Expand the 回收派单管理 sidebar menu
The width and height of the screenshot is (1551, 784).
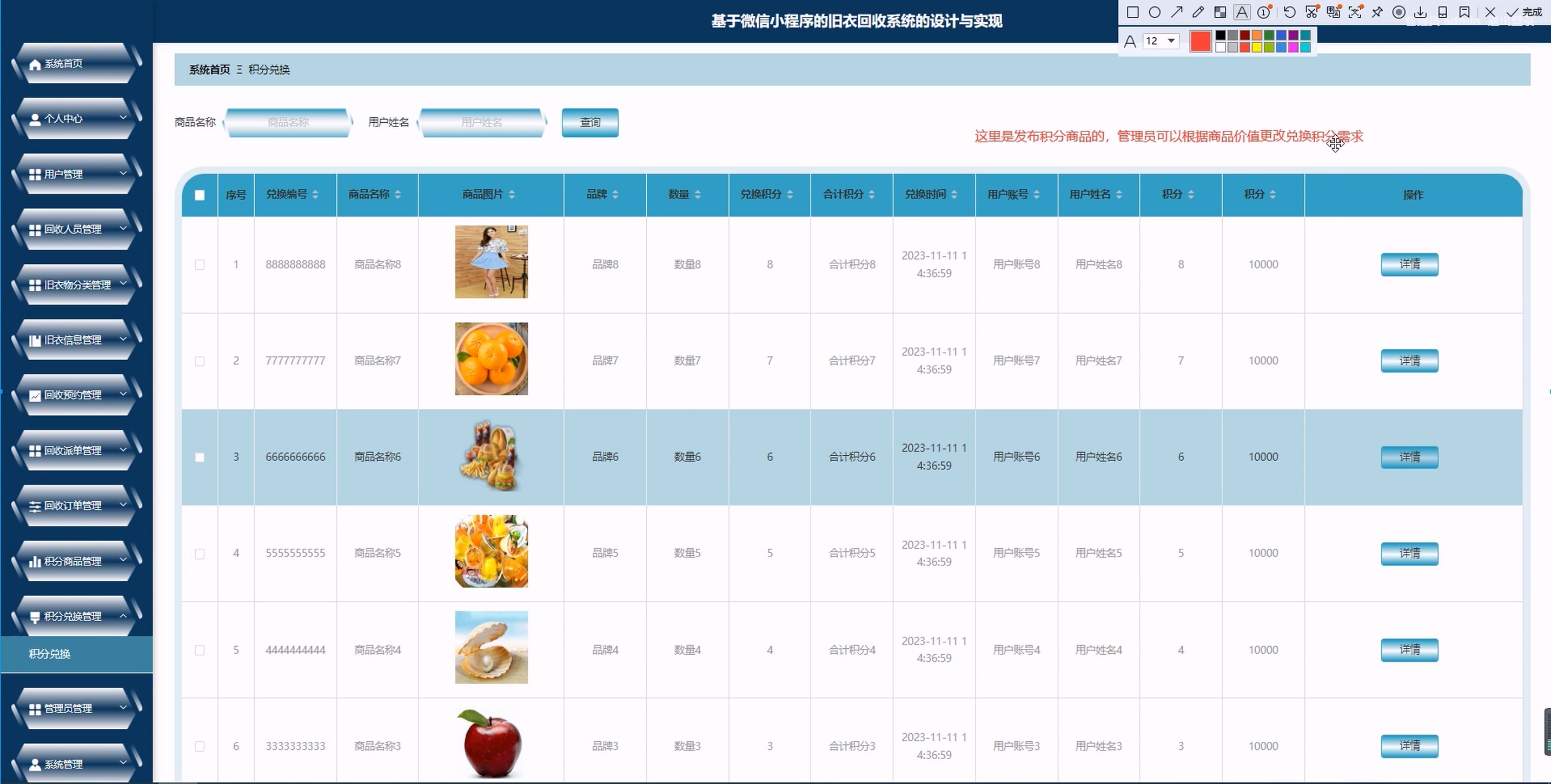tap(76, 450)
